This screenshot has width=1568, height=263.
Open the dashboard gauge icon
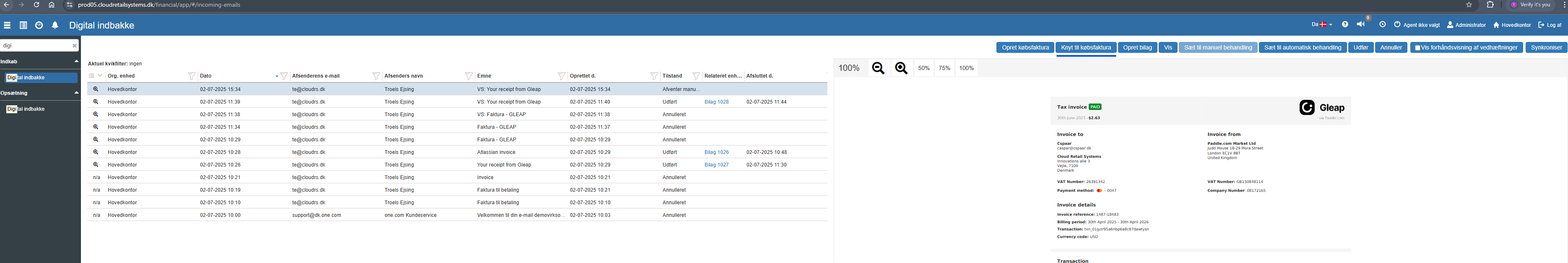[39, 26]
